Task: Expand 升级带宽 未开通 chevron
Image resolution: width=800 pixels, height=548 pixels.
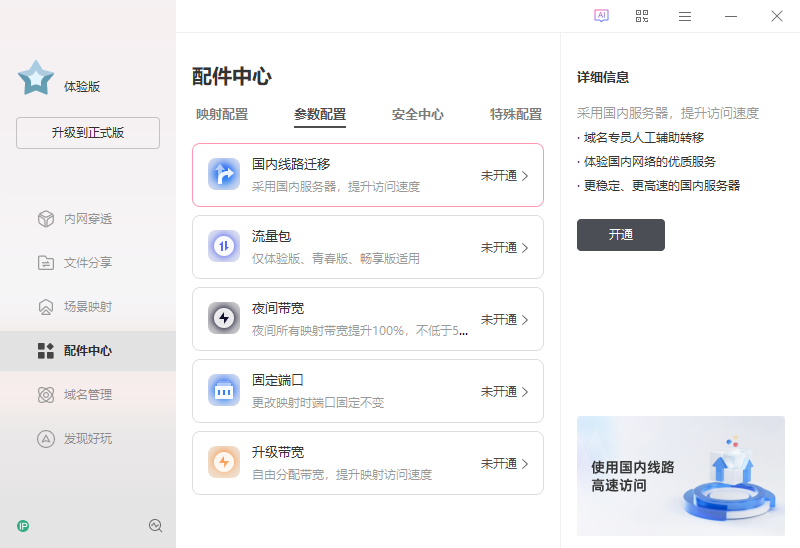Action: [x=525, y=464]
